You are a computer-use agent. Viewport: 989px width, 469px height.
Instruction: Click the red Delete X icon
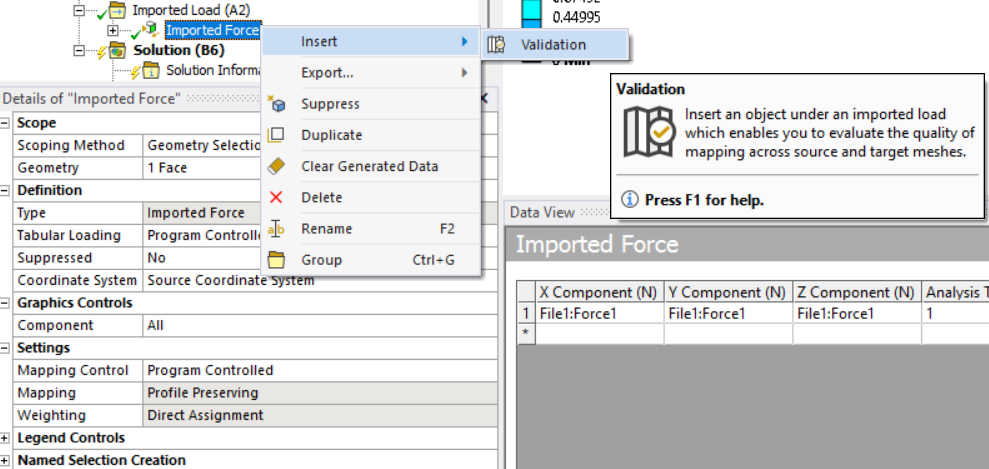(x=277, y=198)
